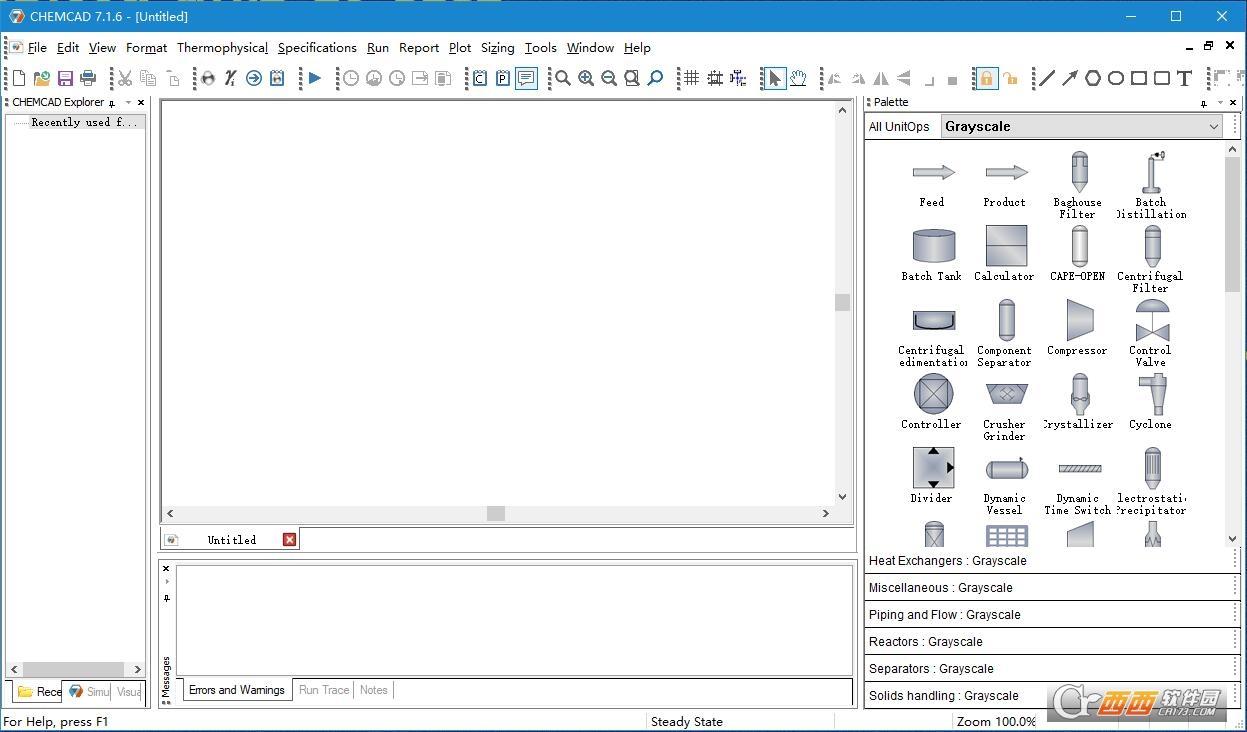The height and width of the screenshot is (732, 1247).
Task: Choose the Cyclone unit icon
Action: pos(1152,394)
